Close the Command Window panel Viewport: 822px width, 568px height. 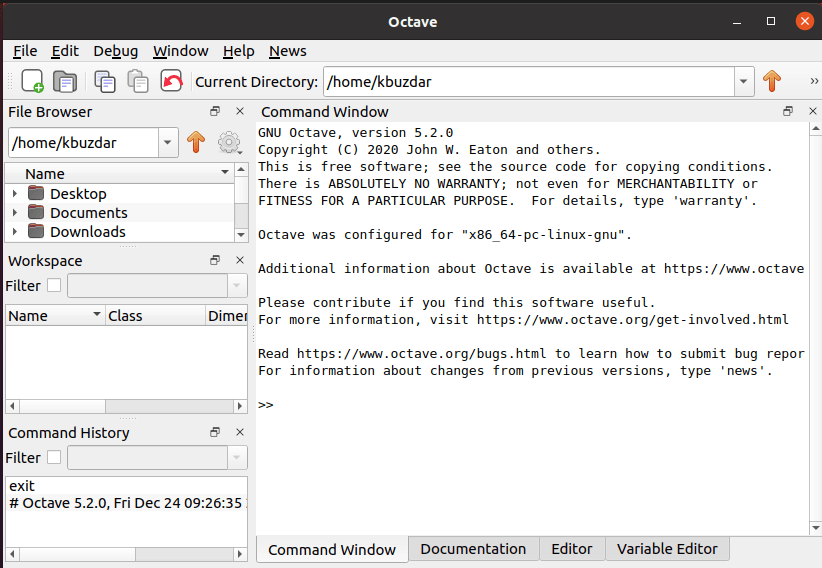(813, 111)
